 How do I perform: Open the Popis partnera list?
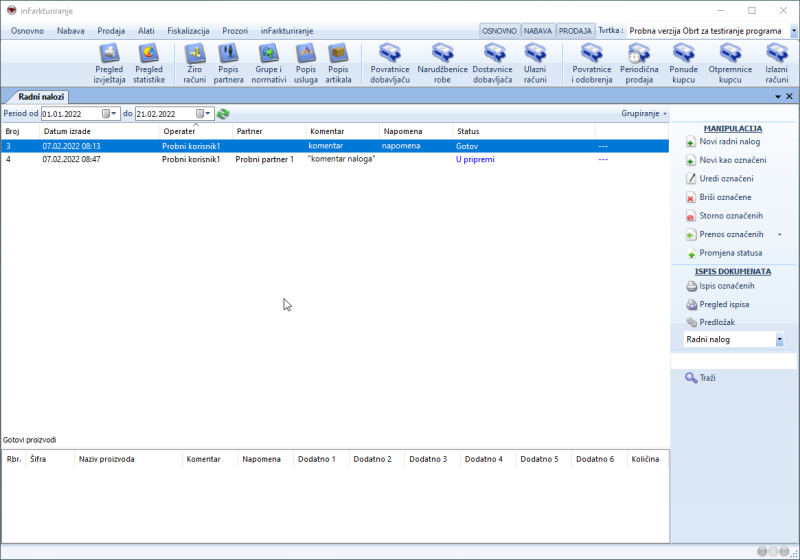(228, 61)
